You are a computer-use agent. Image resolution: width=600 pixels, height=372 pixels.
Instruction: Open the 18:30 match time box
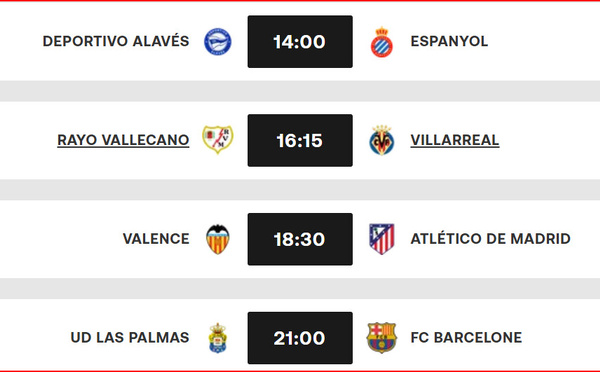click(300, 239)
